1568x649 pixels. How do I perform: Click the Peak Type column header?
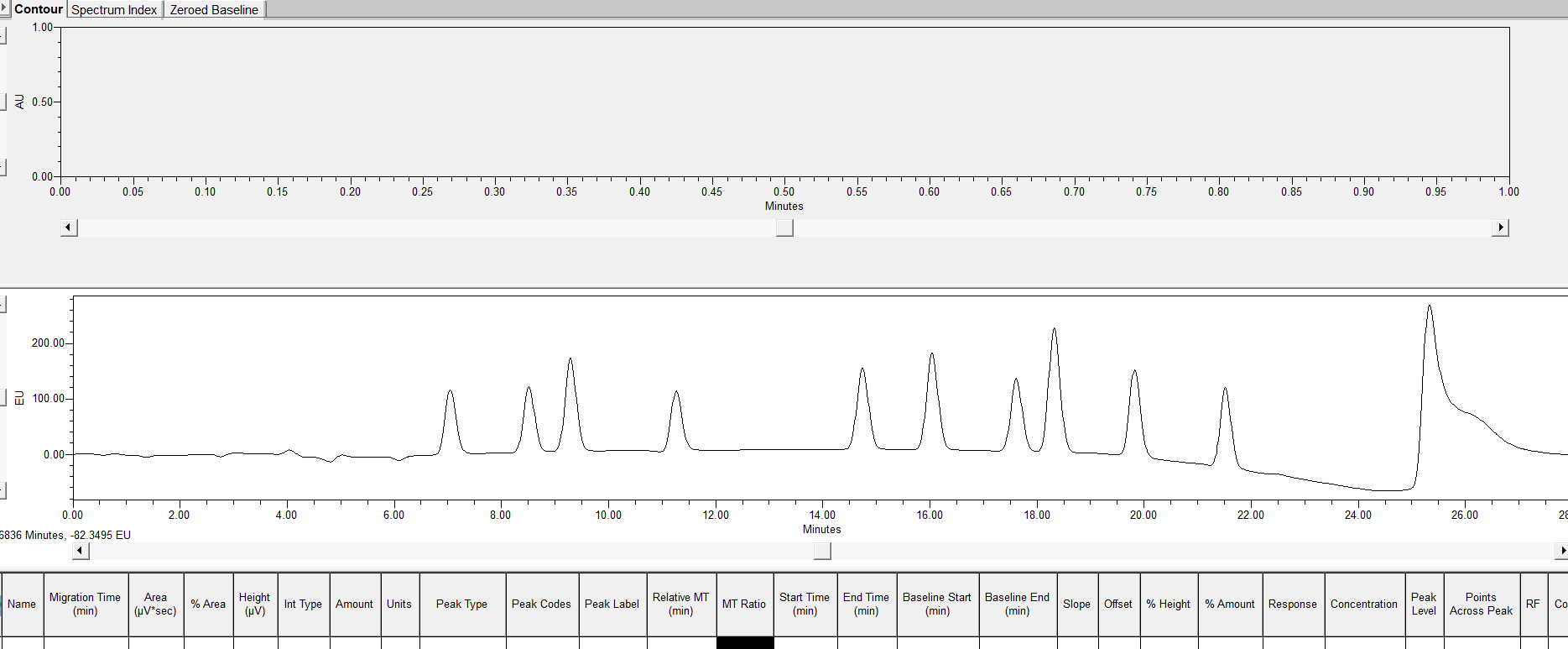pyautogui.click(x=461, y=604)
